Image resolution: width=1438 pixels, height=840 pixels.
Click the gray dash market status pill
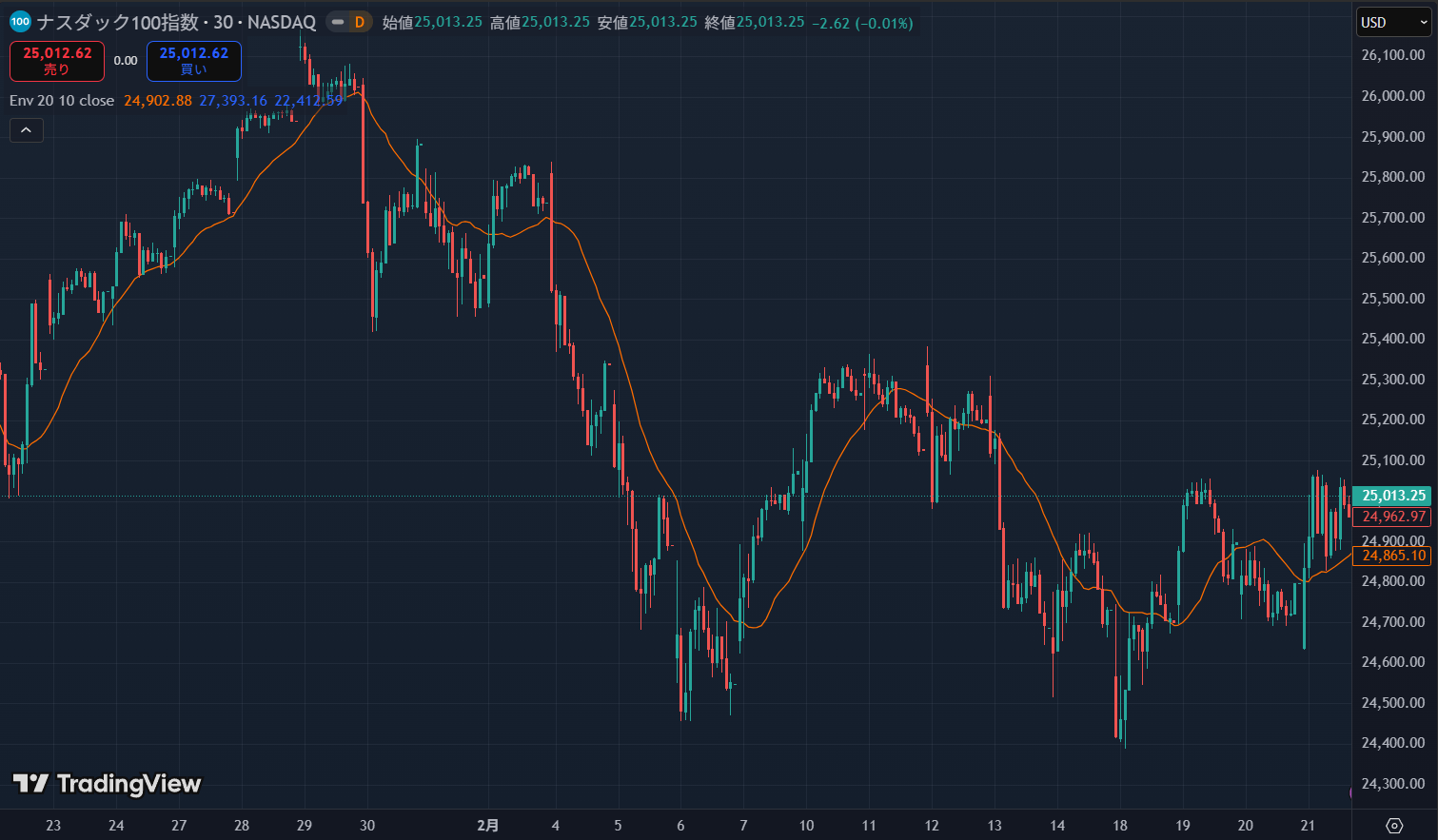click(x=338, y=22)
